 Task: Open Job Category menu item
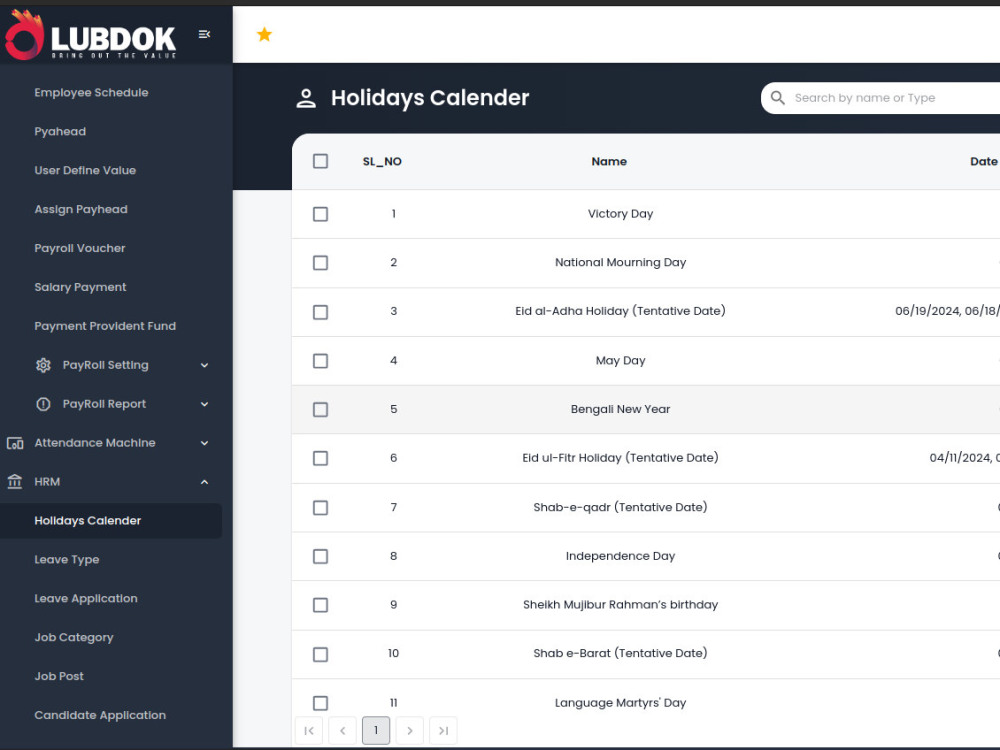click(x=74, y=638)
